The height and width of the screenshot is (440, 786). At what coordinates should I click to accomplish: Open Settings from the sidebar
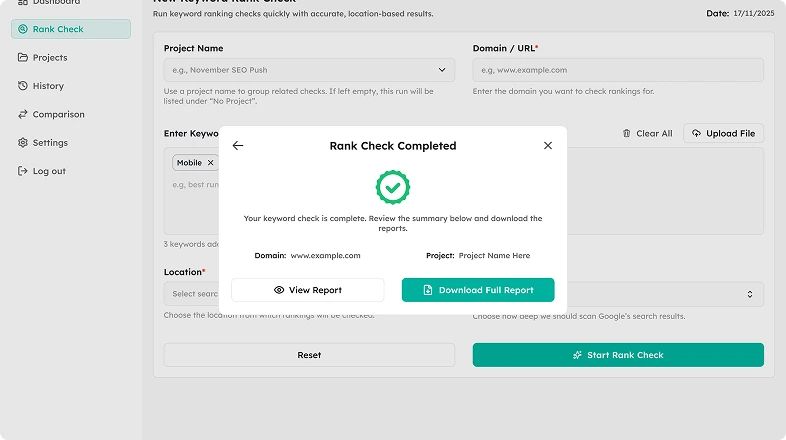(50, 143)
